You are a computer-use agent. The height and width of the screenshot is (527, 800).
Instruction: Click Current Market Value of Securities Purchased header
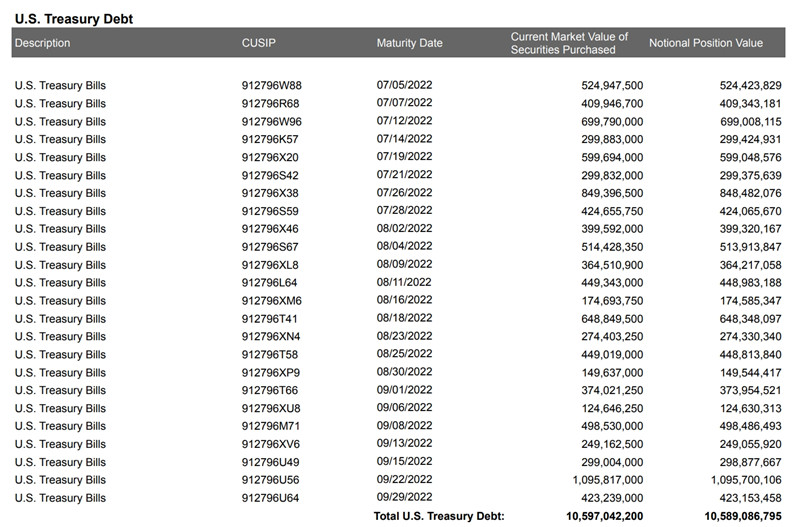pos(569,43)
